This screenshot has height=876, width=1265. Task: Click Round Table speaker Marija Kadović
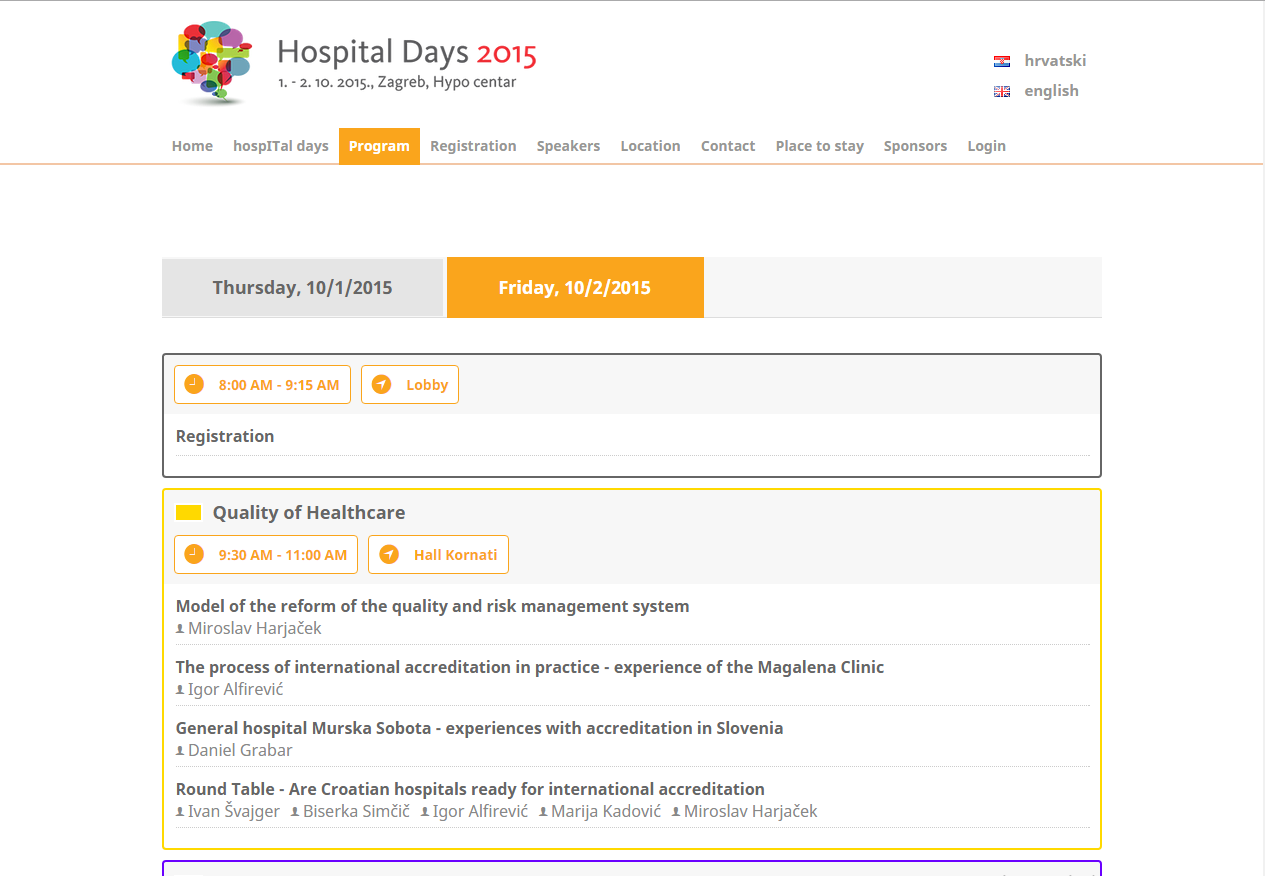pyautogui.click(x=606, y=812)
